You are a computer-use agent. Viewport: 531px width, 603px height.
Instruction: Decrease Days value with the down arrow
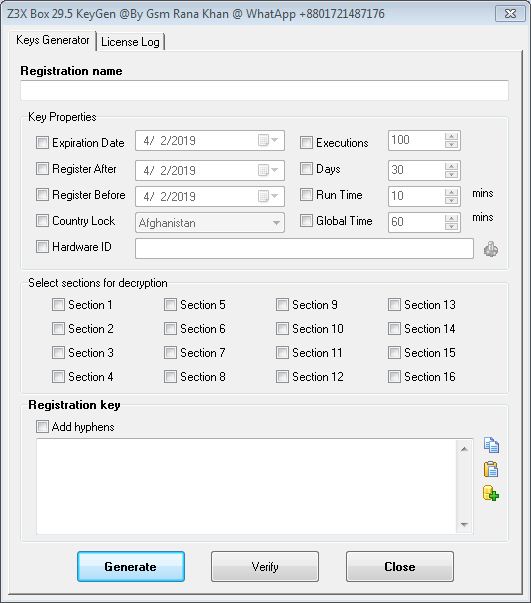[x=451, y=174]
